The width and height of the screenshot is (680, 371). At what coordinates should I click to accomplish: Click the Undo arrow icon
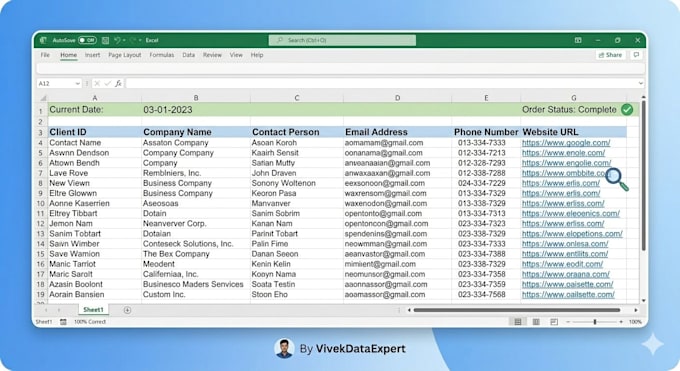pos(117,40)
